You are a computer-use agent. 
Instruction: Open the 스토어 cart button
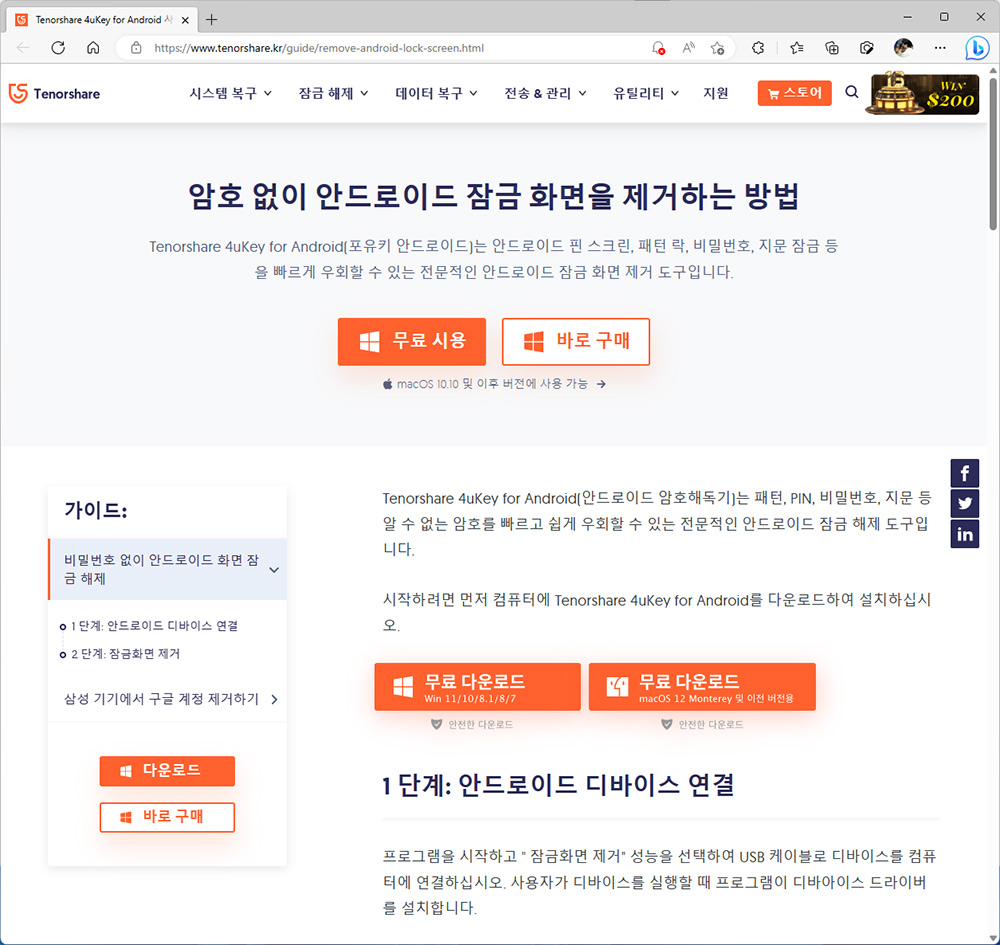click(x=795, y=93)
